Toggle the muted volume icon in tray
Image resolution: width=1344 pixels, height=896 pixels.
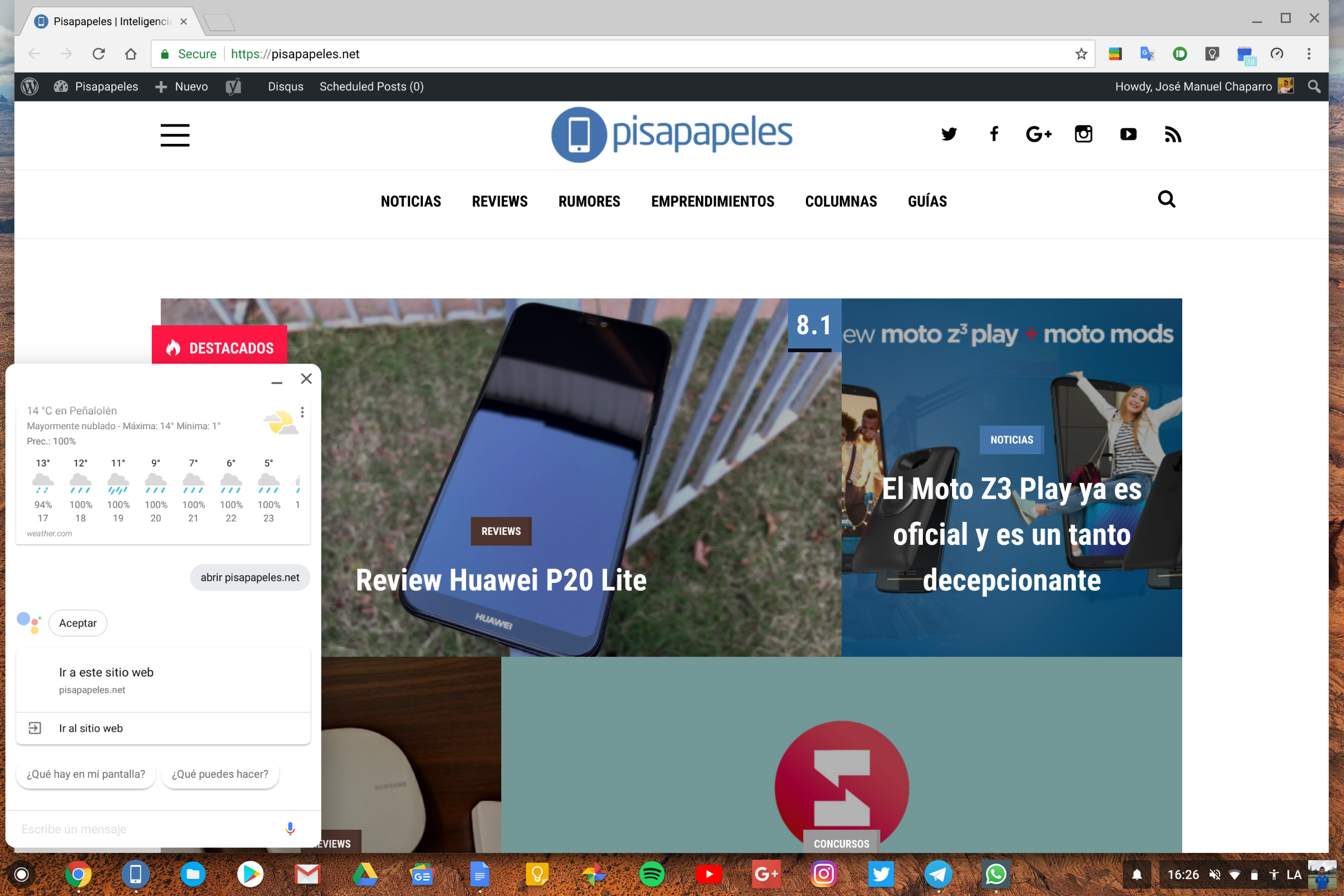pos(1215,875)
